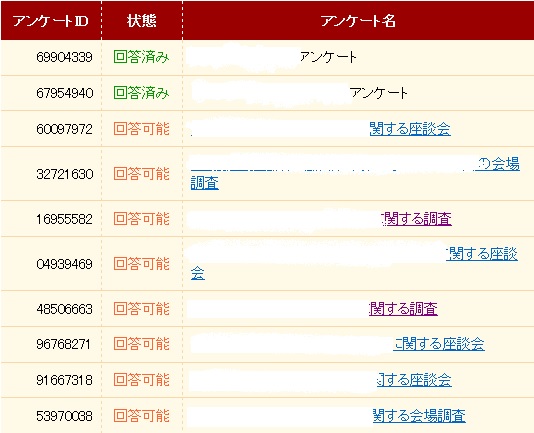Click the アンケート名 column header

click(358, 21)
